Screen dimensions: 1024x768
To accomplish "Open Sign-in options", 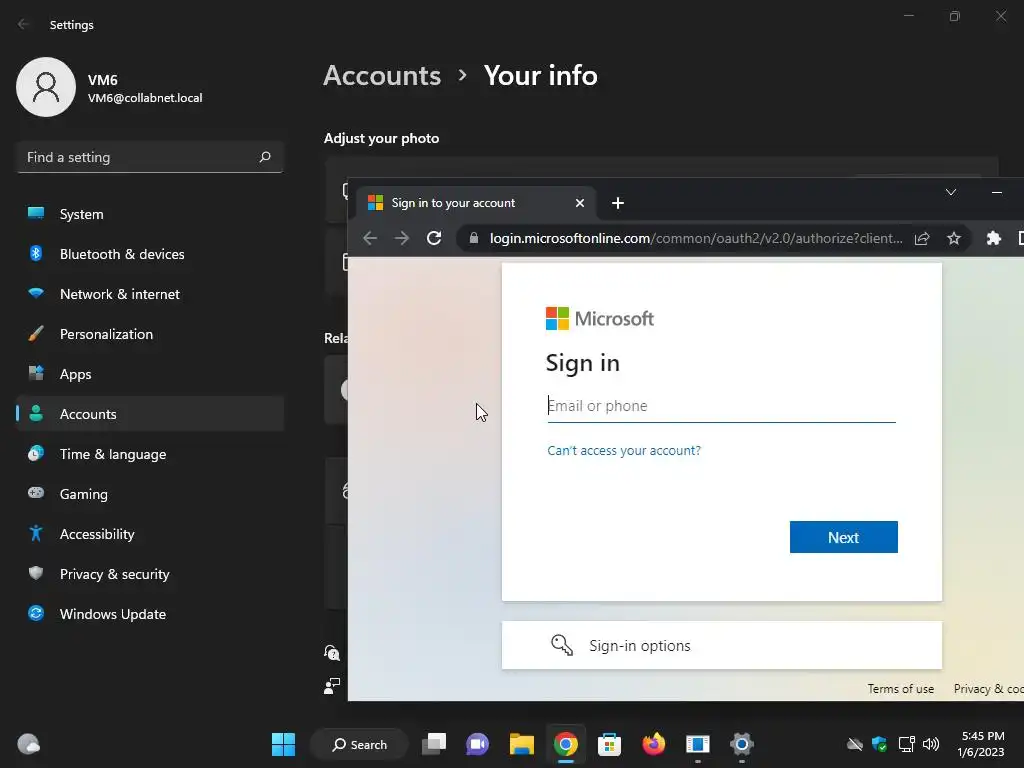I will pyautogui.click(x=722, y=645).
